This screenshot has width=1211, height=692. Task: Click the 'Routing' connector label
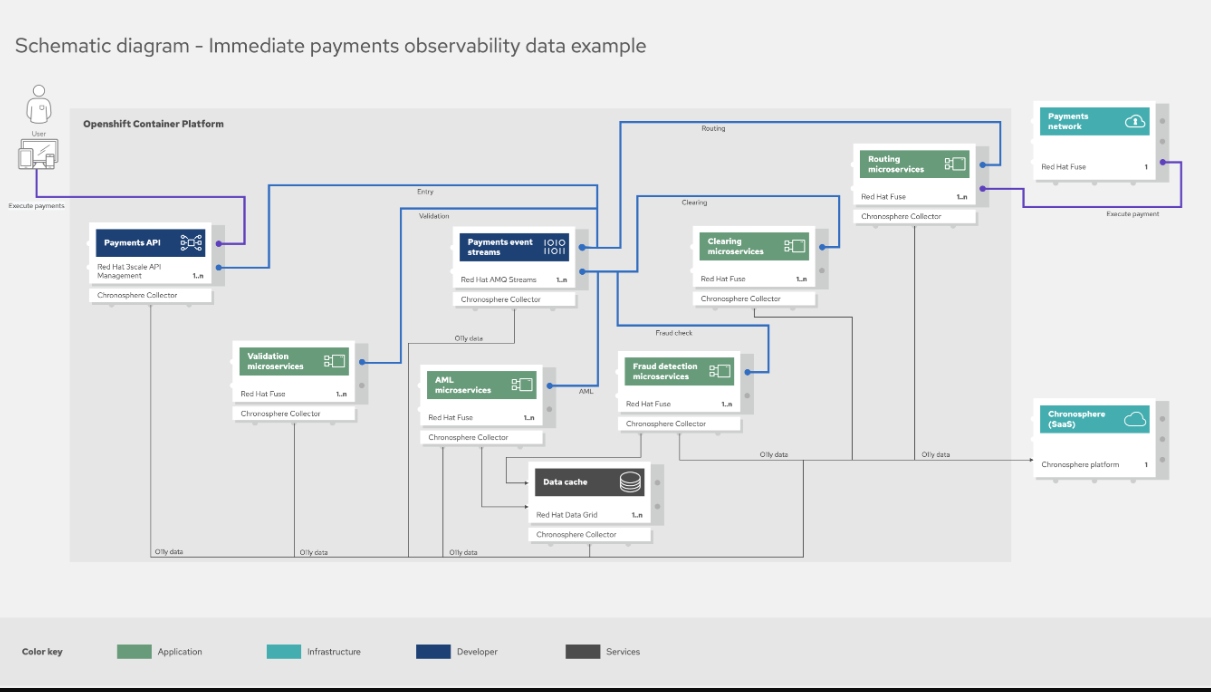click(713, 128)
